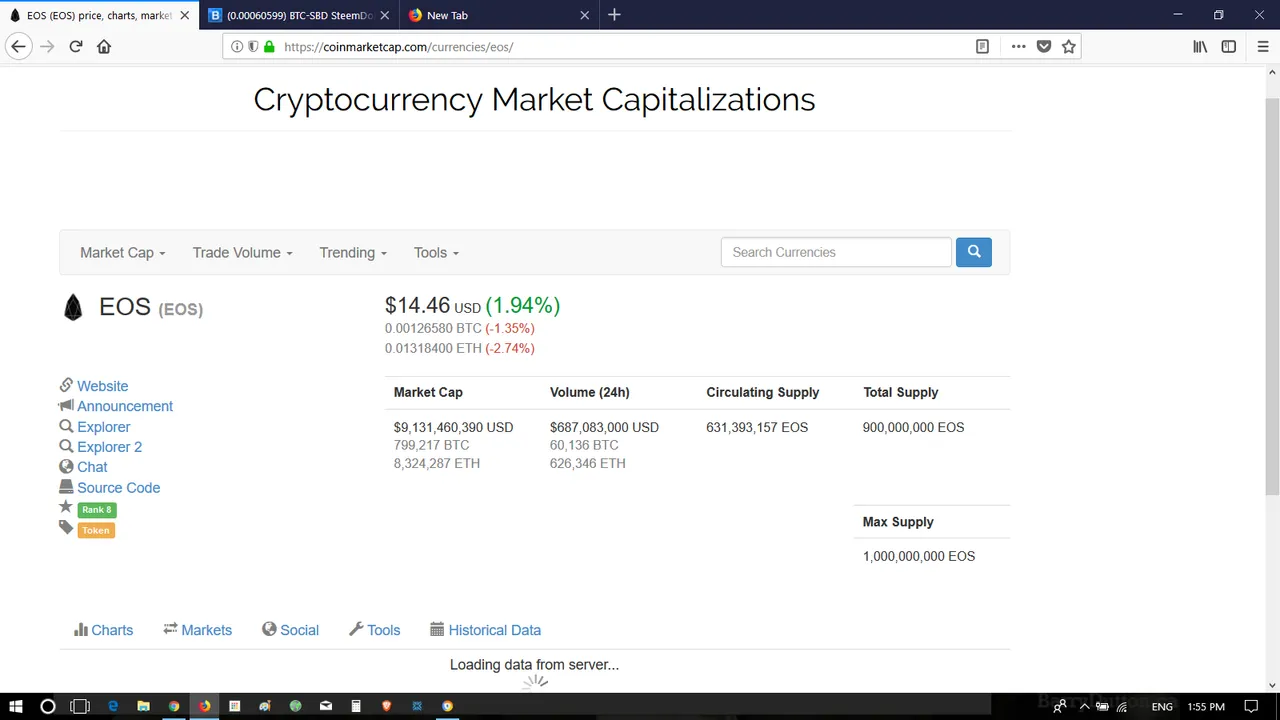Image resolution: width=1280 pixels, height=720 pixels.
Task: Open the Markets tab
Action: (x=198, y=630)
